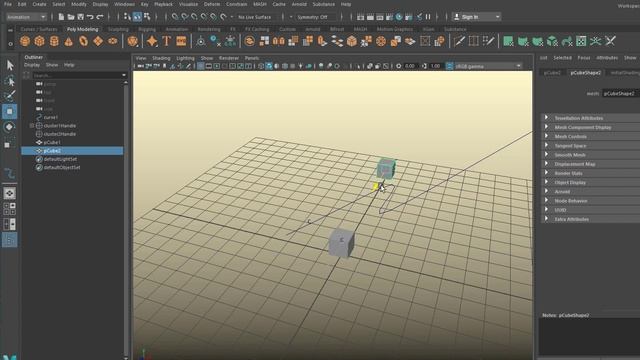Create a polygon torus from shelf
The height and width of the screenshot is (360, 640).
(83, 41)
